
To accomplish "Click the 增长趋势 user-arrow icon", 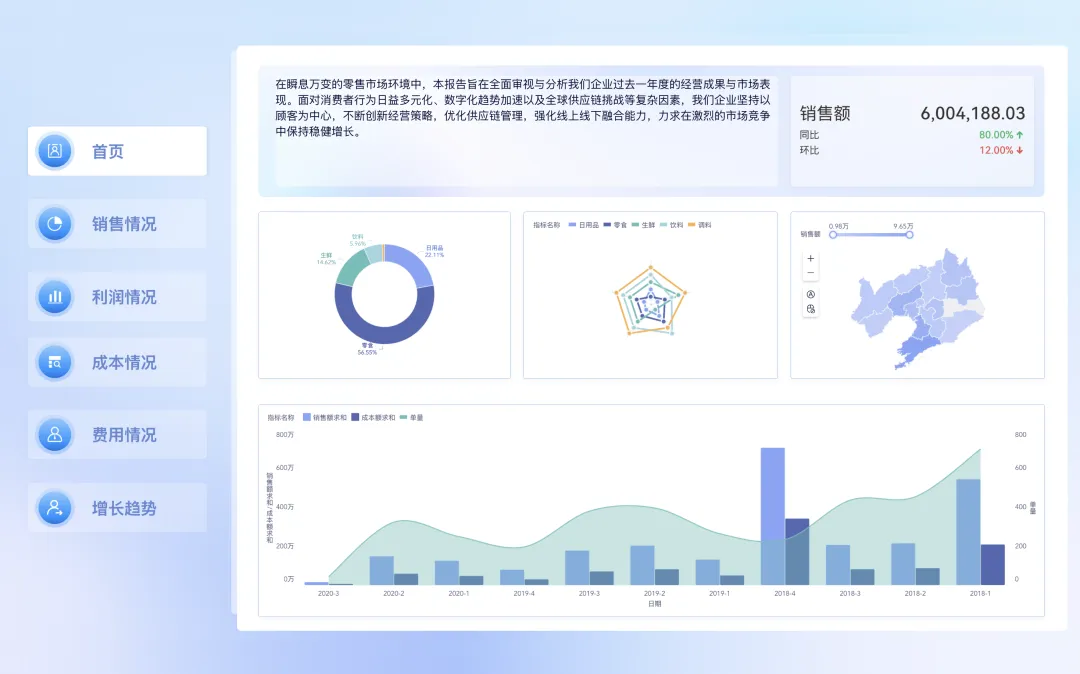I will [54, 508].
